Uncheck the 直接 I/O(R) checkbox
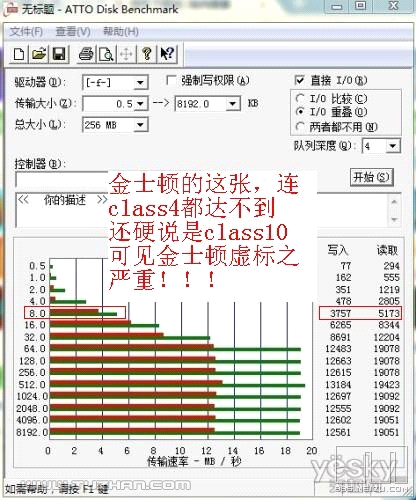The height and width of the screenshot is (500, 416). pyautogui.click(x=300, y=80)
